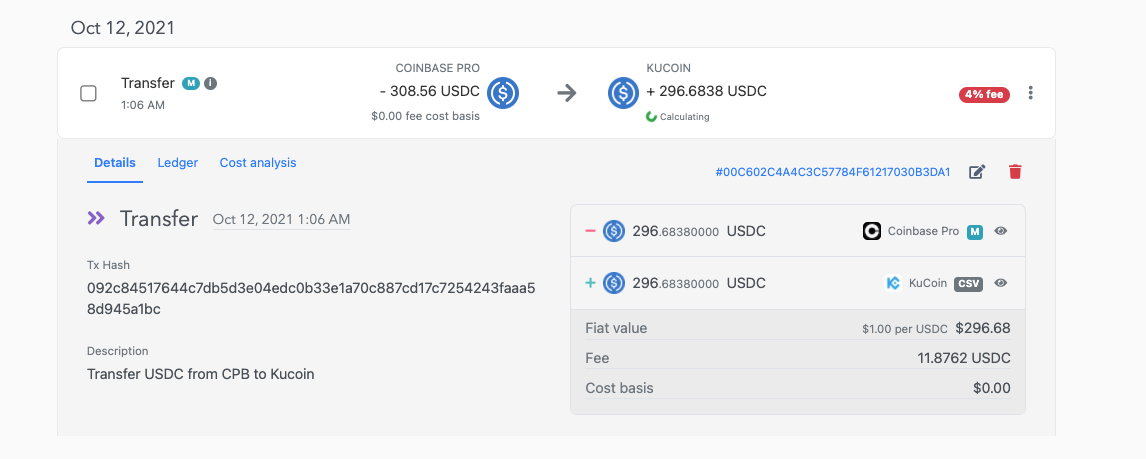
Task: Click the info icon beside the Transfer title
Action: click(210, 83)
